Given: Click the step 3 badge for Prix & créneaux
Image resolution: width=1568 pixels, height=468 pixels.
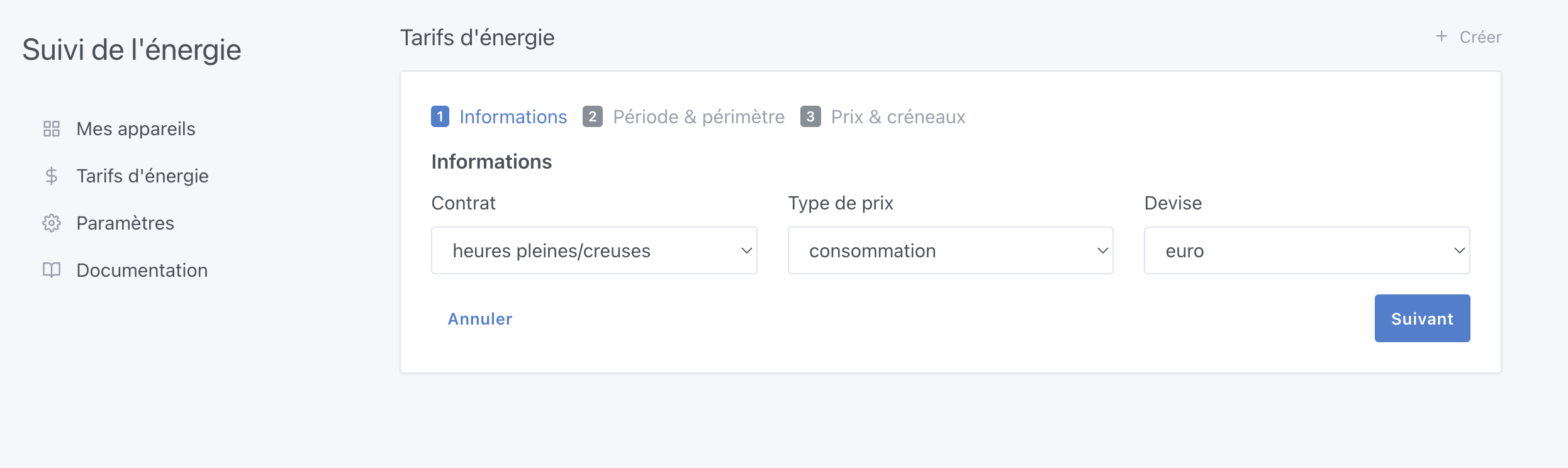Looking at the screenshot, I should point(812,116).
